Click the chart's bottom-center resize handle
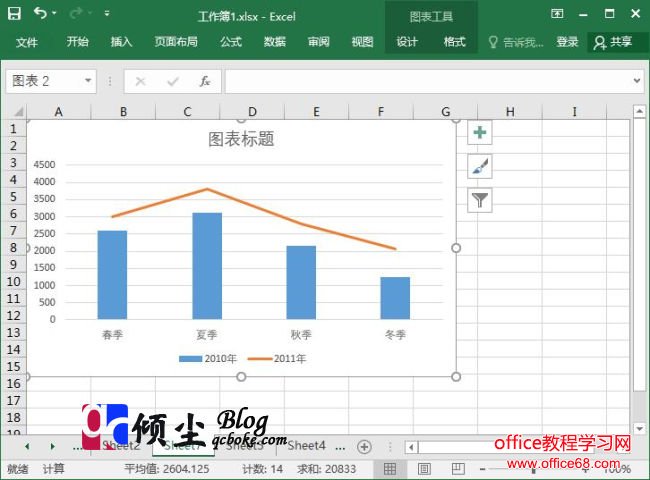The width and height of the screenshot is (650, 480). click(x=241, y=377)
